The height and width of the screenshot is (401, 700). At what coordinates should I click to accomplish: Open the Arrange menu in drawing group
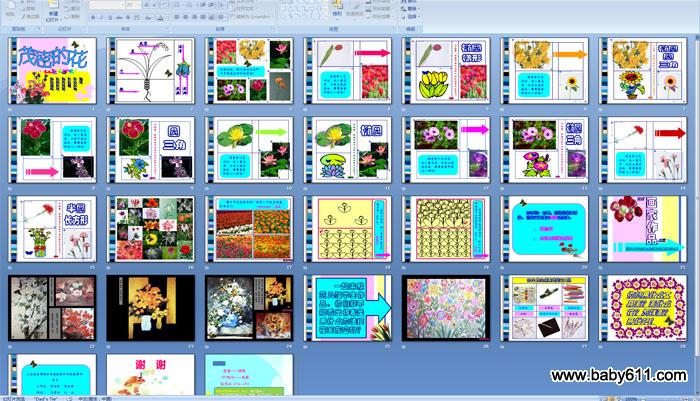[337, 8]
